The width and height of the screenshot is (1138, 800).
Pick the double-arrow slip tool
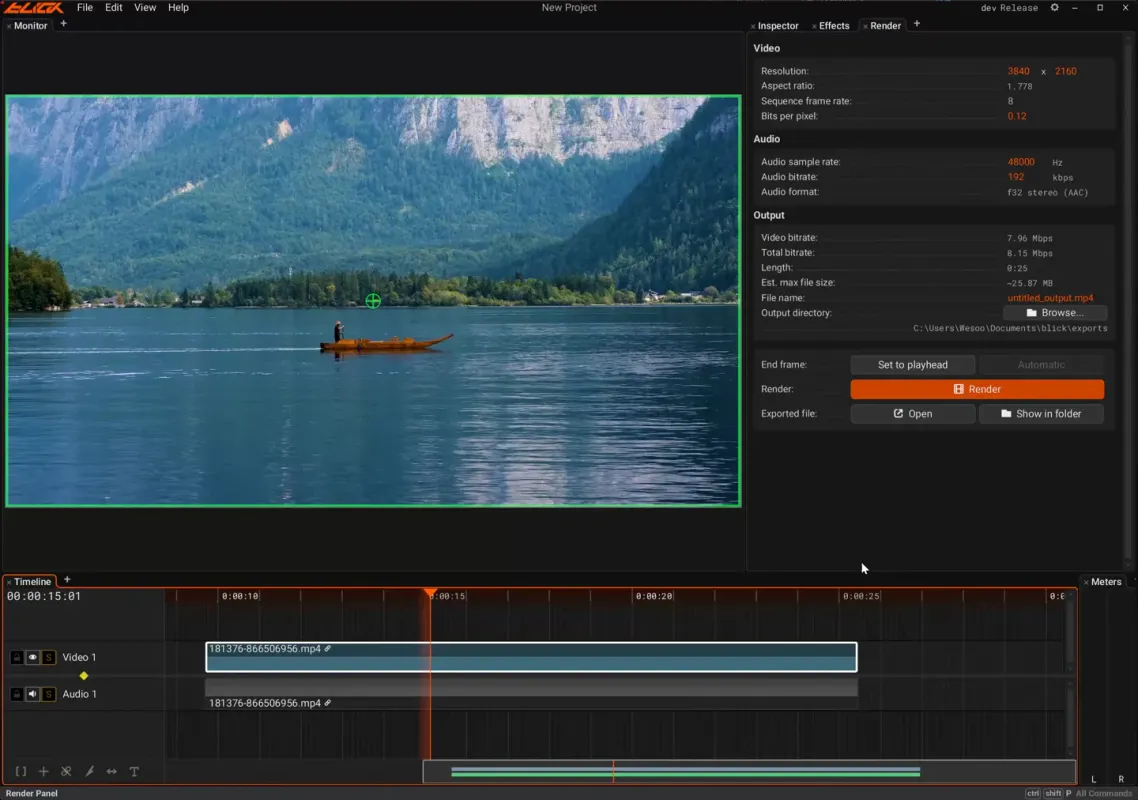click(x=112, y=771)
